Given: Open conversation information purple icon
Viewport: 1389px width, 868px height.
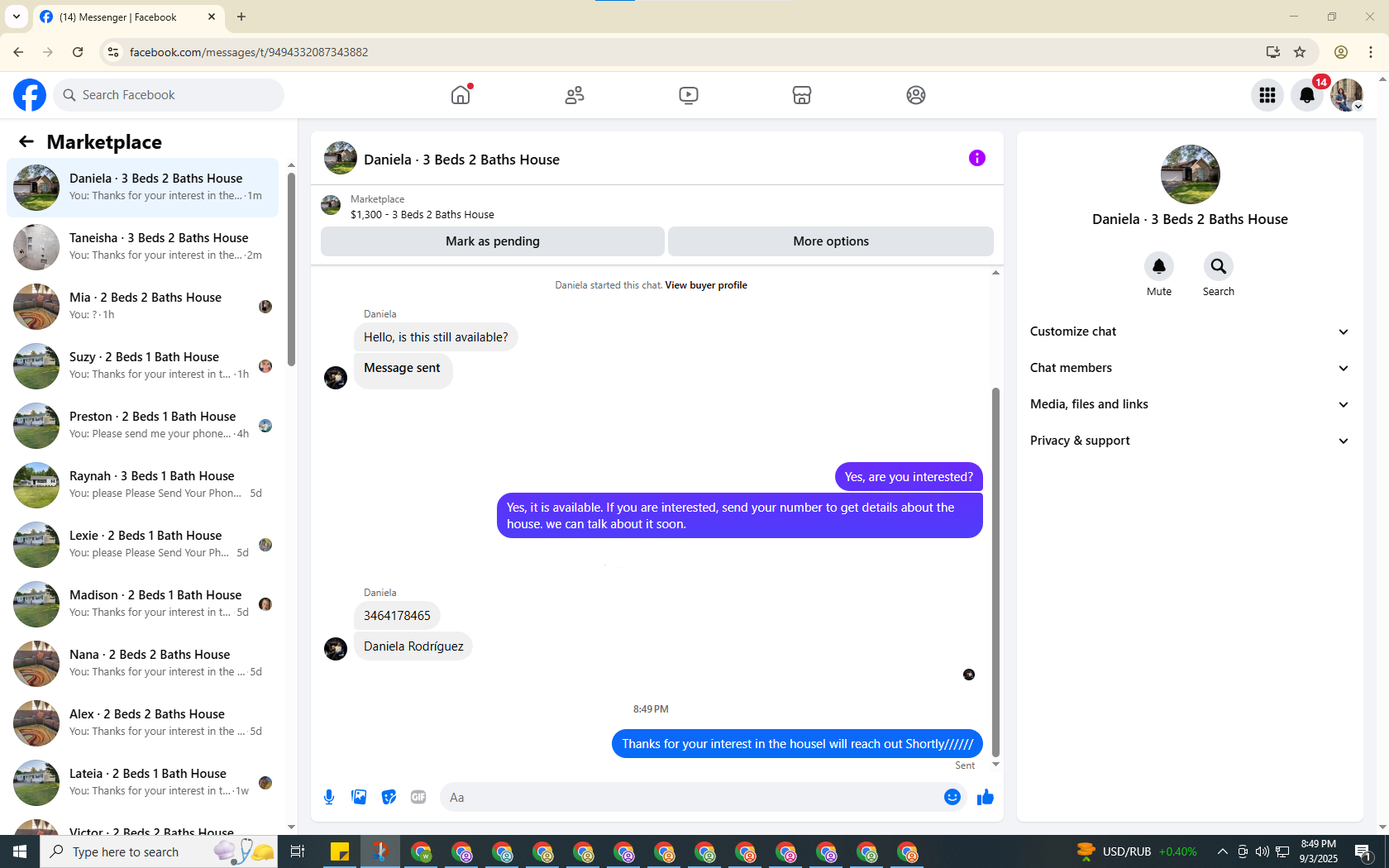Looking at the screenshot, I should (x=977, y=158).
